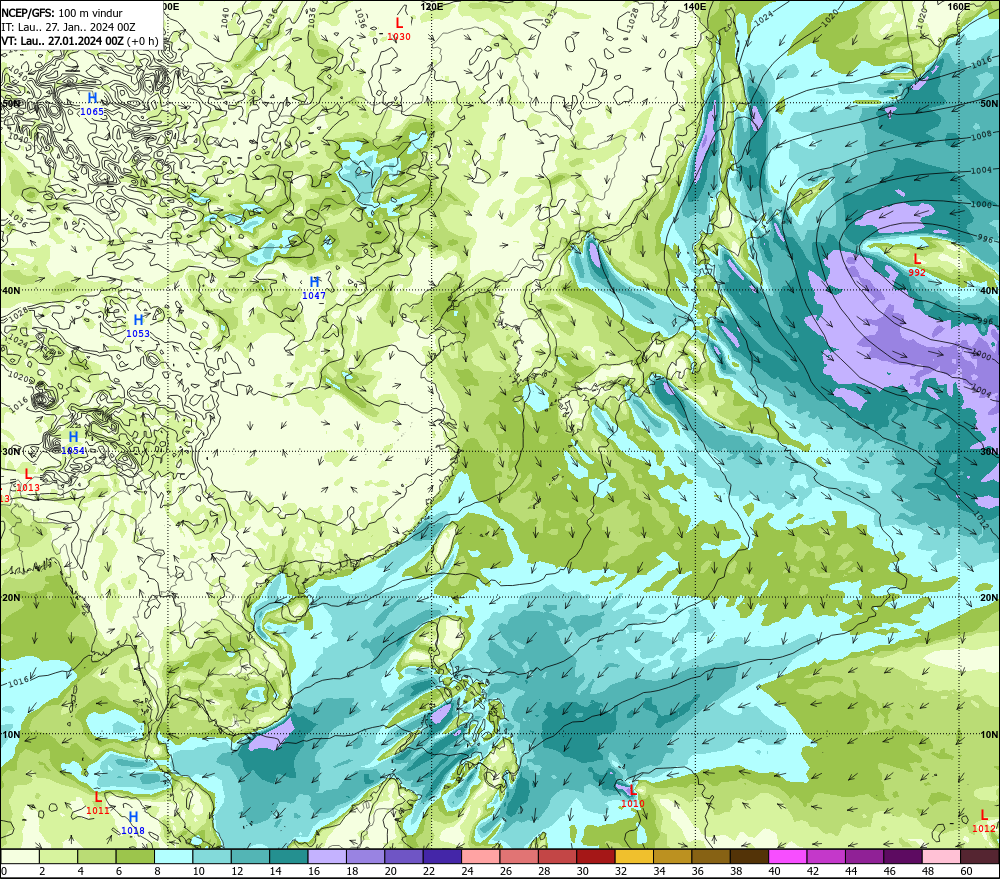The width and height of the screenshot is (1000, 879).
Task: Pick the maroon 60+ legend swatch
Action: point(980,857)
